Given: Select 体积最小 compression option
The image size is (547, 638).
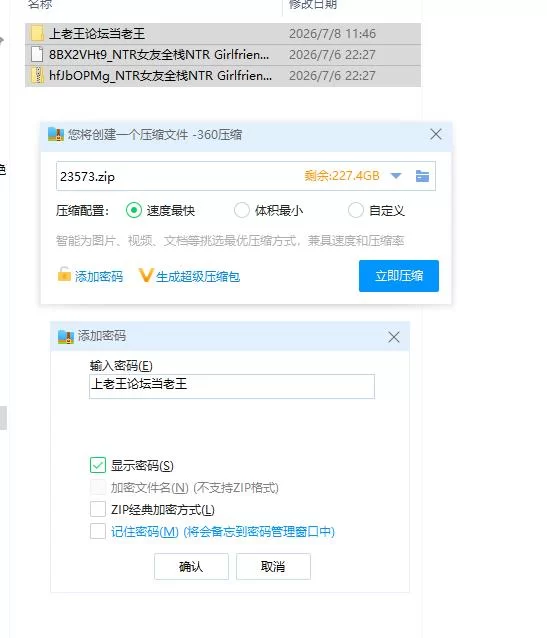Looking at the screenshot, I should tap(241, 210).
